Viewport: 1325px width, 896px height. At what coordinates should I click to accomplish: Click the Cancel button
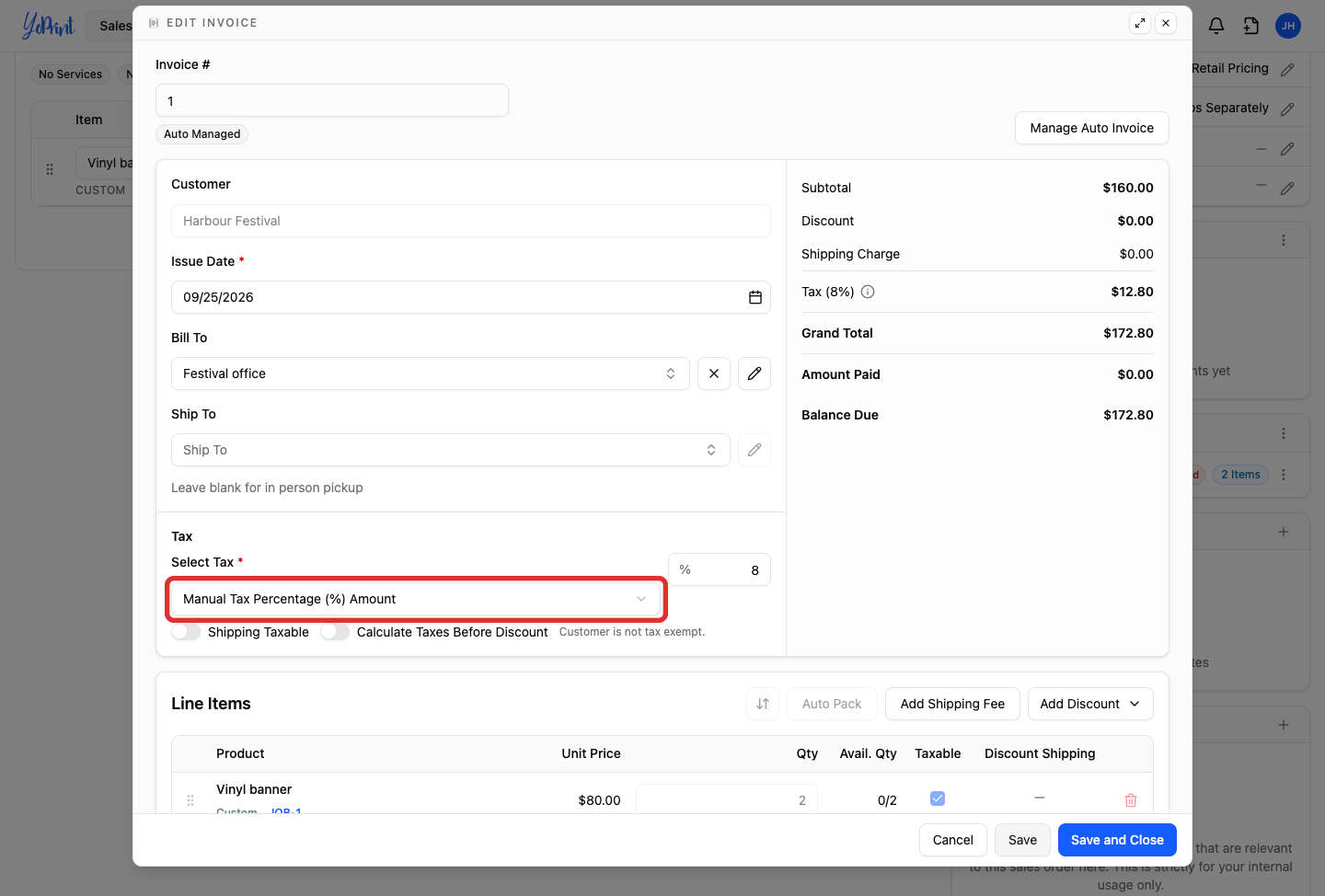click(953, 840)
